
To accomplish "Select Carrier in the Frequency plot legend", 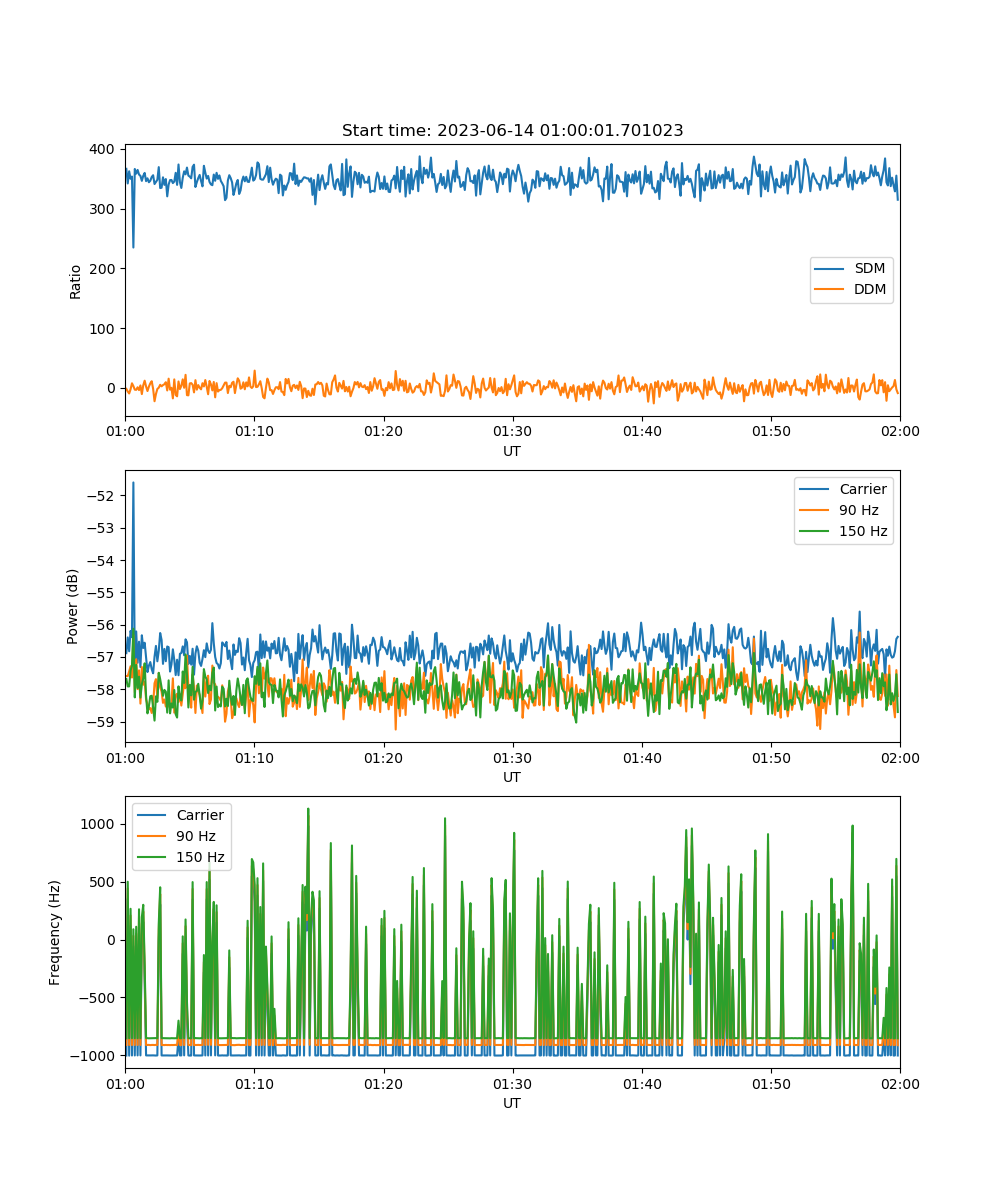I will point(181,815).
